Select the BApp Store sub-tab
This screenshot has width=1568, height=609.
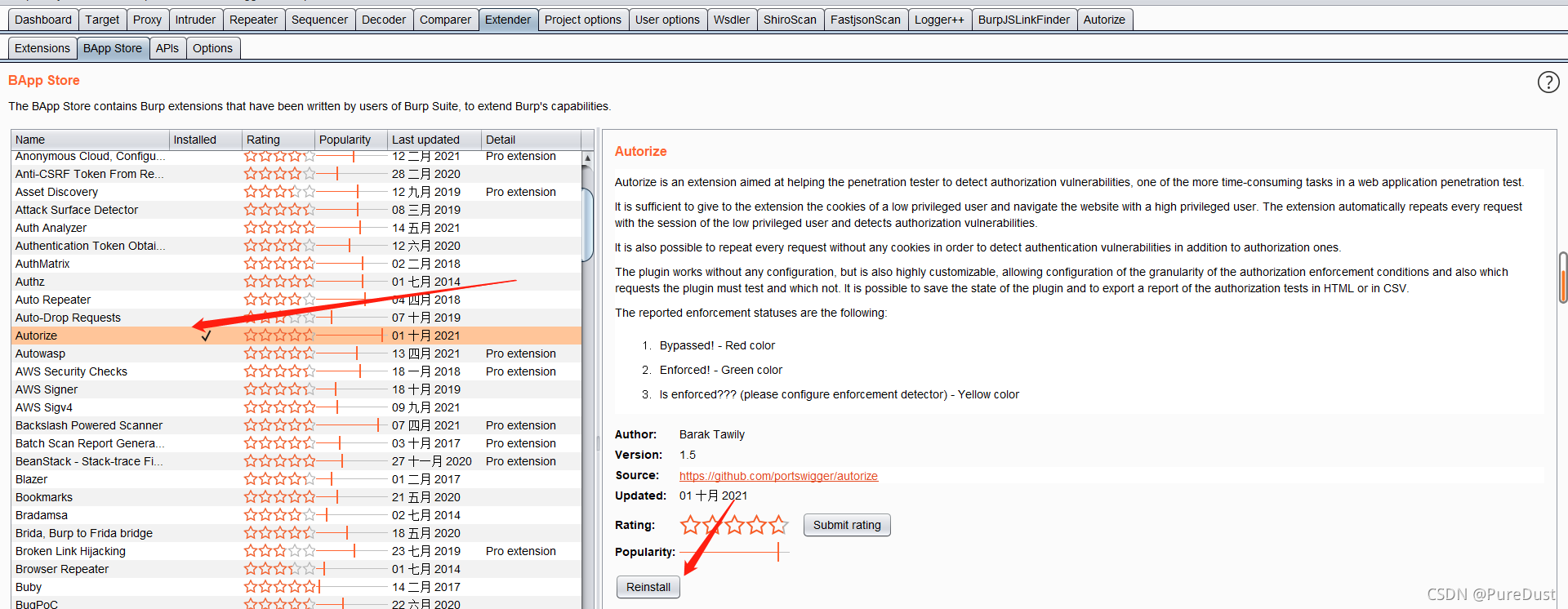click(x=113, y=48)
